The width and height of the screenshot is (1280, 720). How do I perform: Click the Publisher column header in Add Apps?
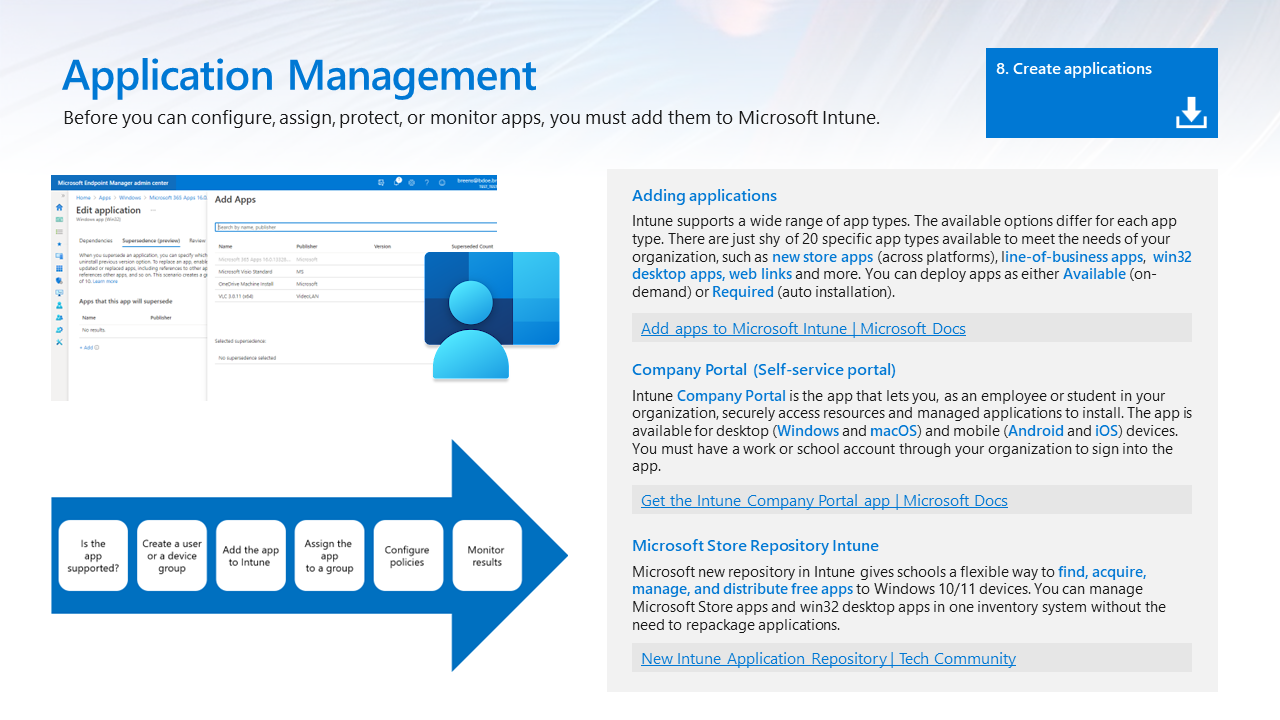pos(306,246)
